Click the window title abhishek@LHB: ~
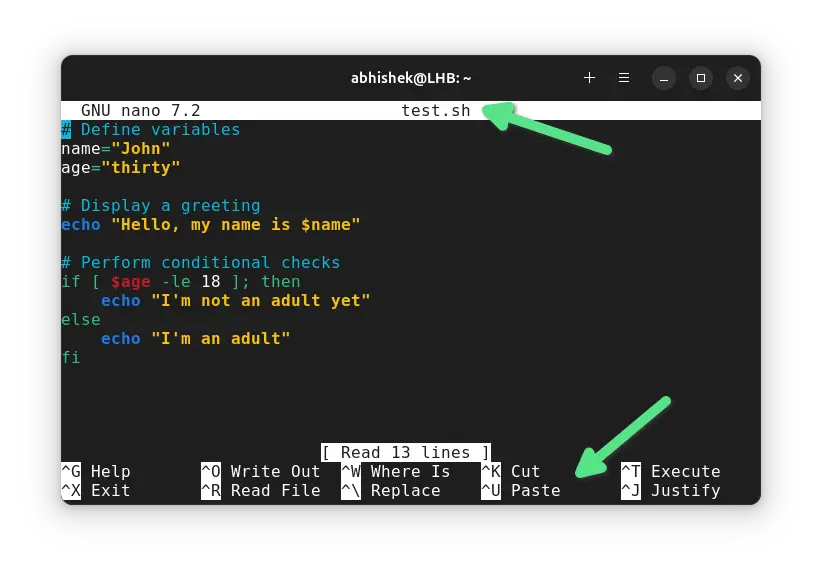The width and height of the screenshot is (822, 572). tap(411, 78)
